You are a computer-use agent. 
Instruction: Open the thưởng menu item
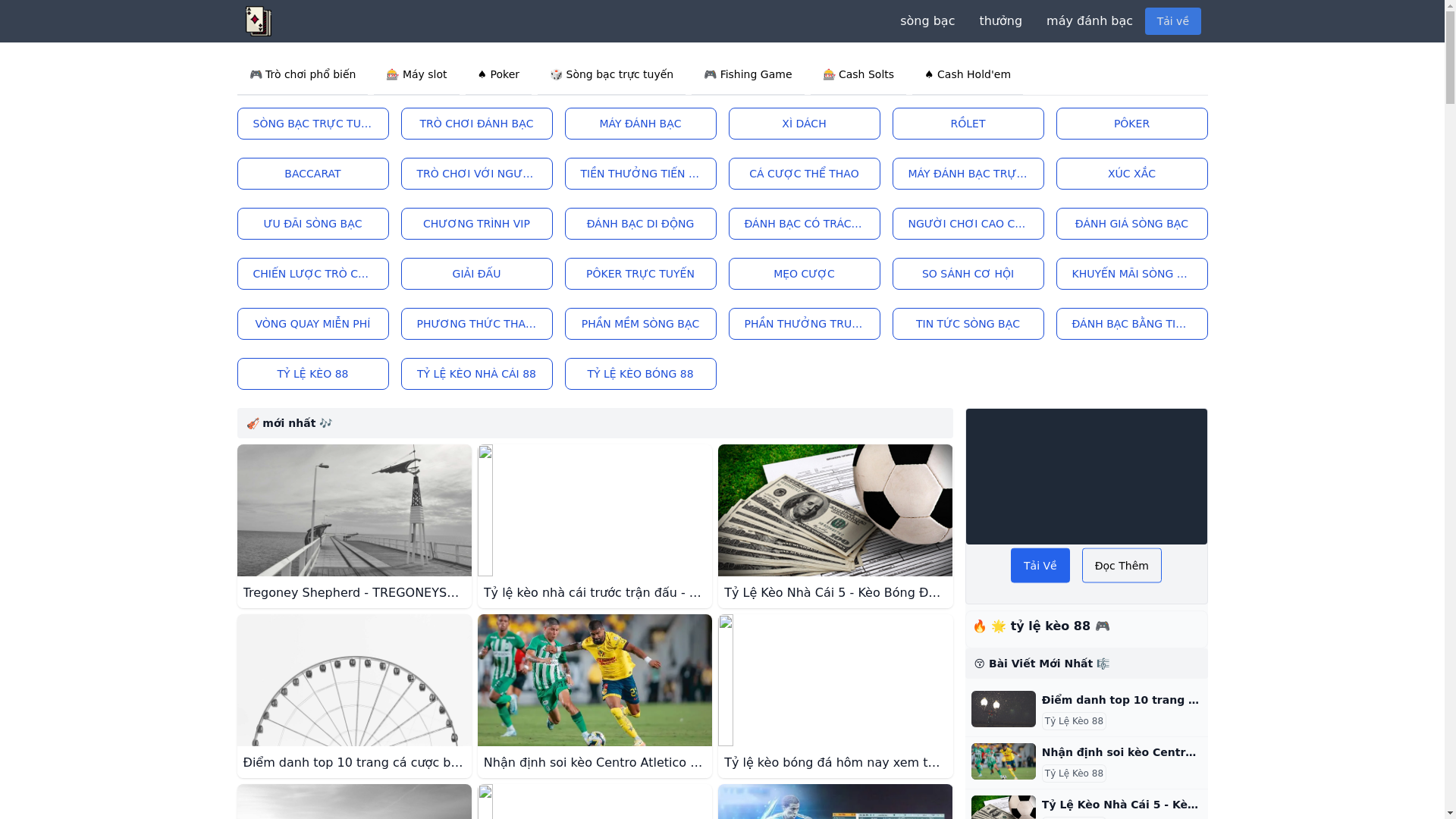[1000, 21]
